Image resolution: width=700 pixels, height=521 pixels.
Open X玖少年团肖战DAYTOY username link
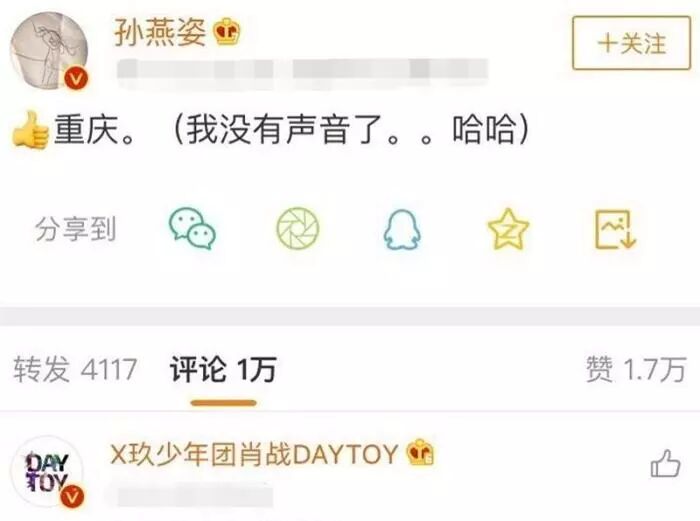254,454
